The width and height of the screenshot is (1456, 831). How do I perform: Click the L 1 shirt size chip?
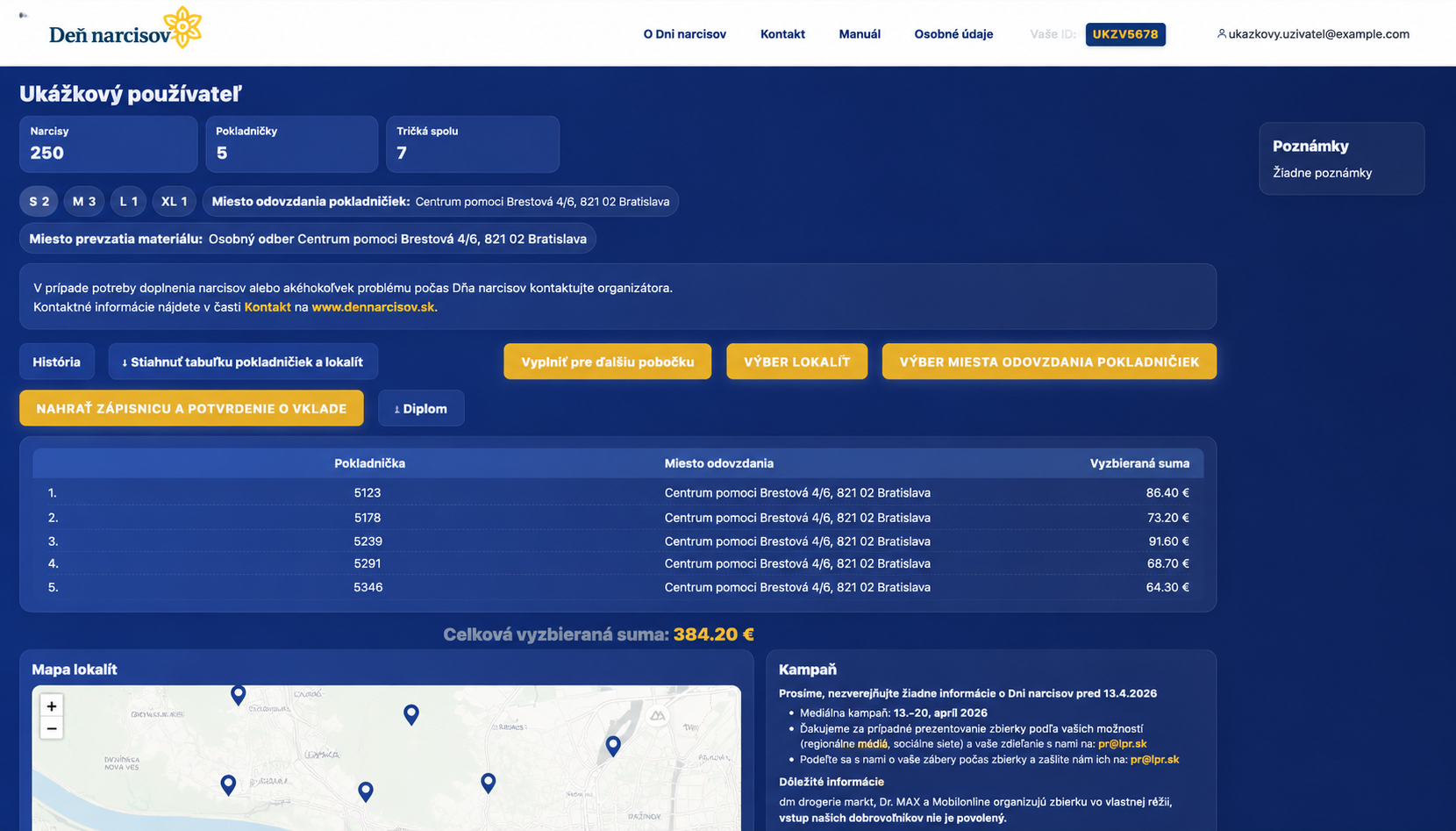tap(128, 202)
